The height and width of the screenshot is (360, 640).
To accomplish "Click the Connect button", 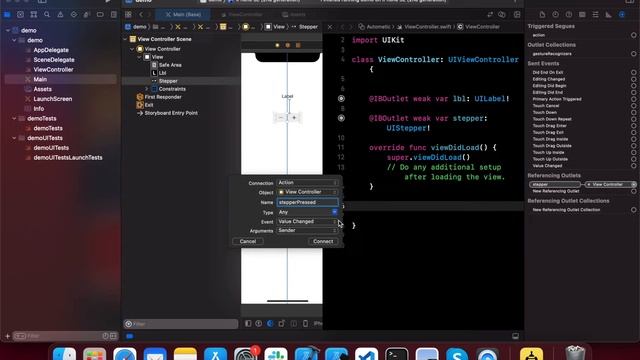I will click(x=323, y=241).
